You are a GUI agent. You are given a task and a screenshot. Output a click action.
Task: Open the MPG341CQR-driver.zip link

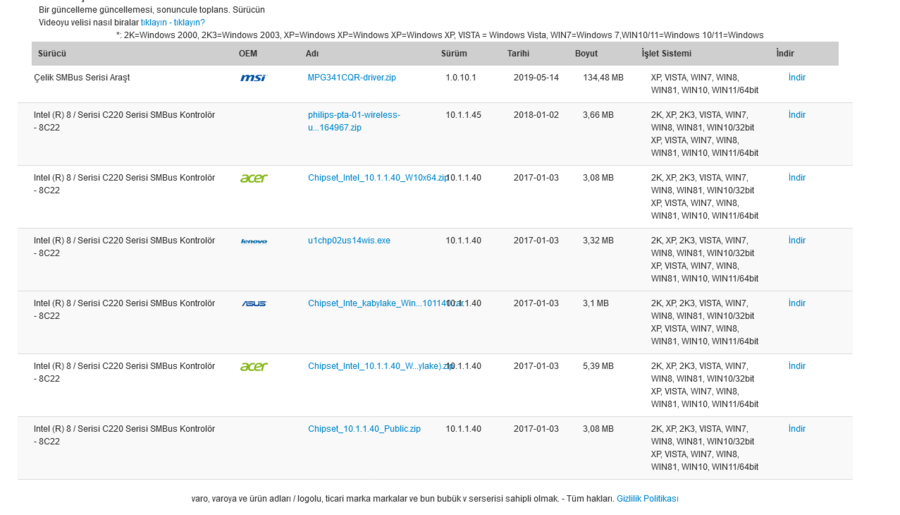click(x=352, y=78)
